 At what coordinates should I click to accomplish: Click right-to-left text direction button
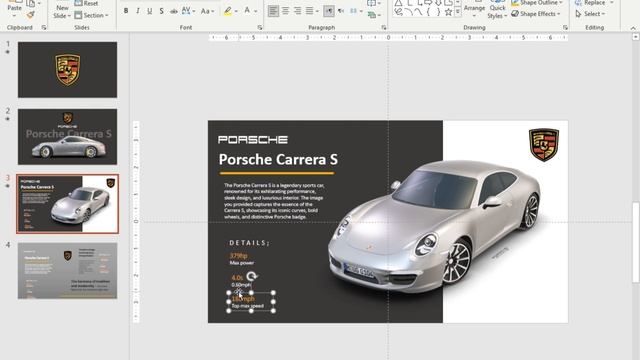tap(341, 11)
